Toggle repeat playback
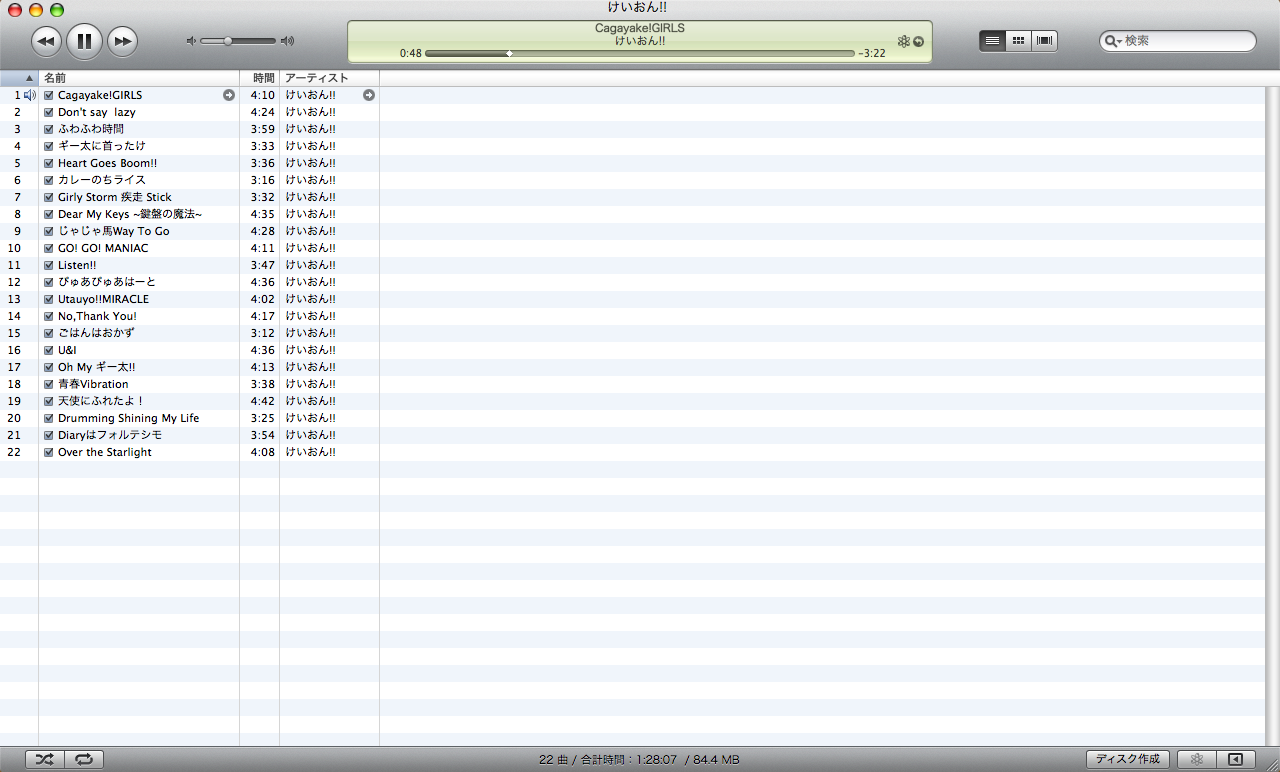Viewport: 1280px width, 772px height. [84, 760]
